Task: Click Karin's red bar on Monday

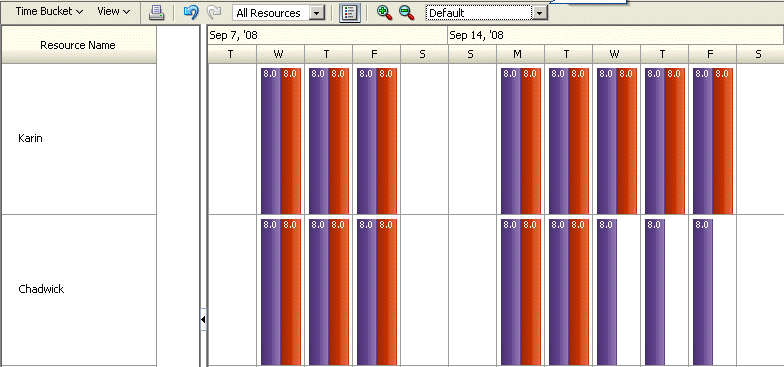Action: tap(530, 141)
